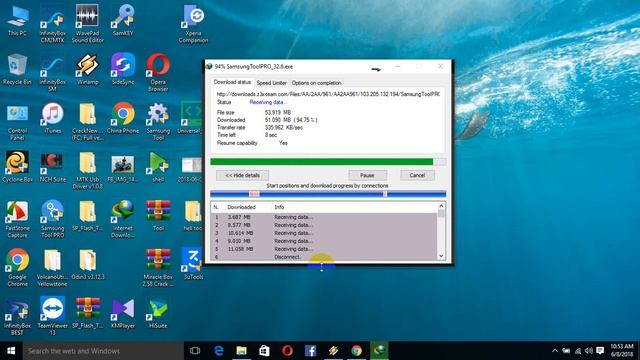Open Task View on taskbar
This screenshot has height=360, width=640.
[195, 351]
